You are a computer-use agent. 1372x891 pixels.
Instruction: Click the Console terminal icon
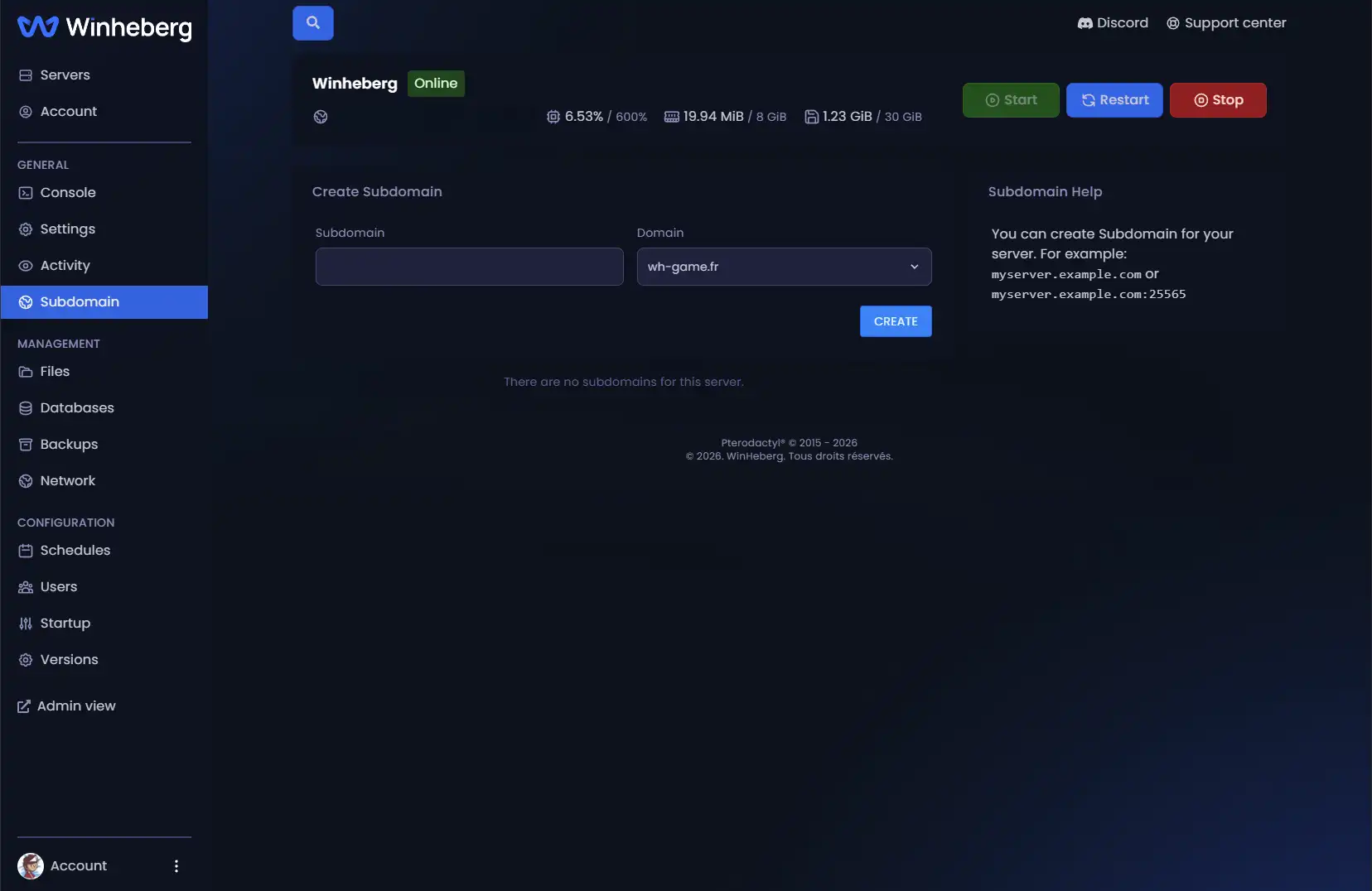pos(26,193)
